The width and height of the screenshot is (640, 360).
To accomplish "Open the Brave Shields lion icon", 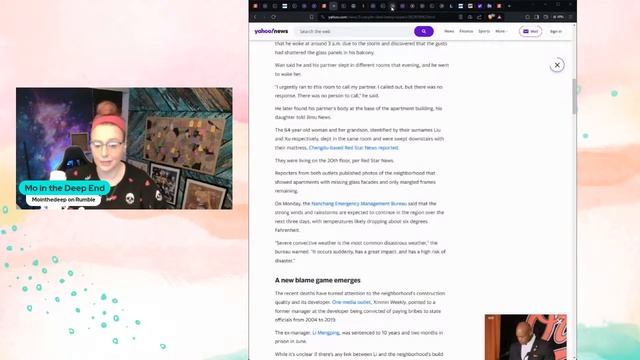I will click(491, 17).
